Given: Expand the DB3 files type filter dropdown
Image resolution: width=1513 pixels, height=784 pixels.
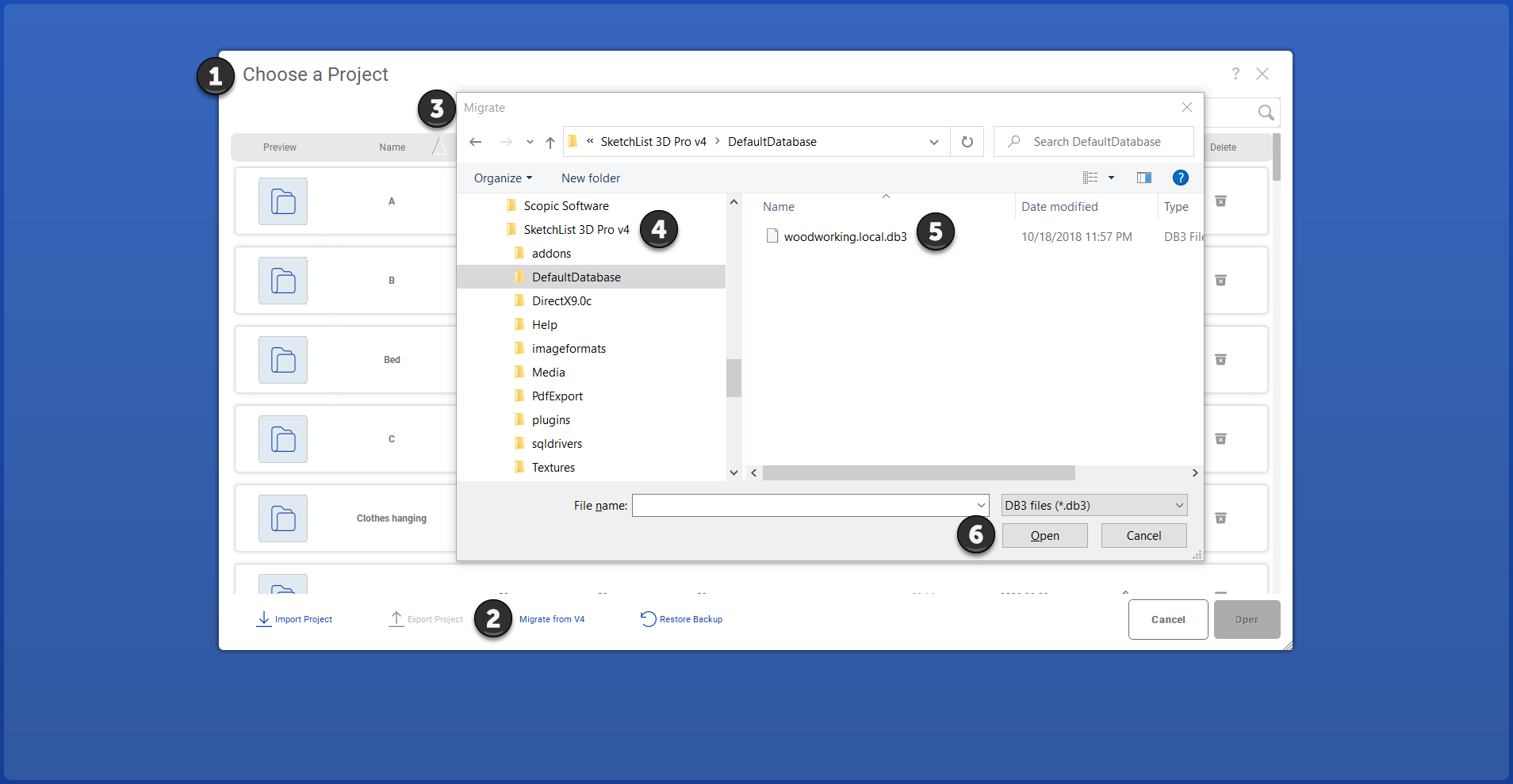Looking at the screenshot, I should click(1094, 505).
